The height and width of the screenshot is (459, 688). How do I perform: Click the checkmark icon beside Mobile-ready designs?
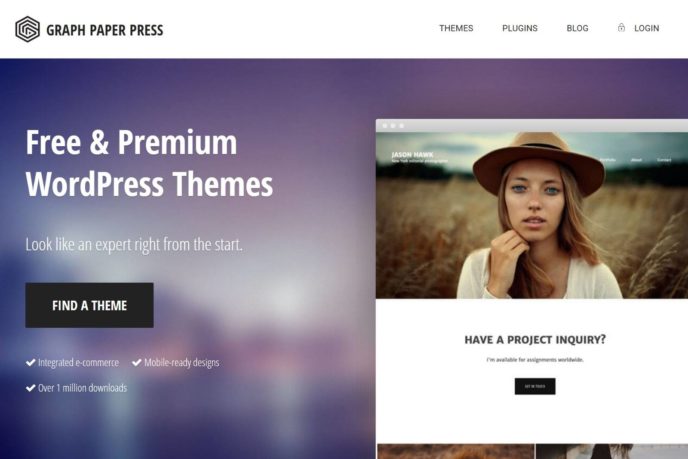[x=136, y=362]
